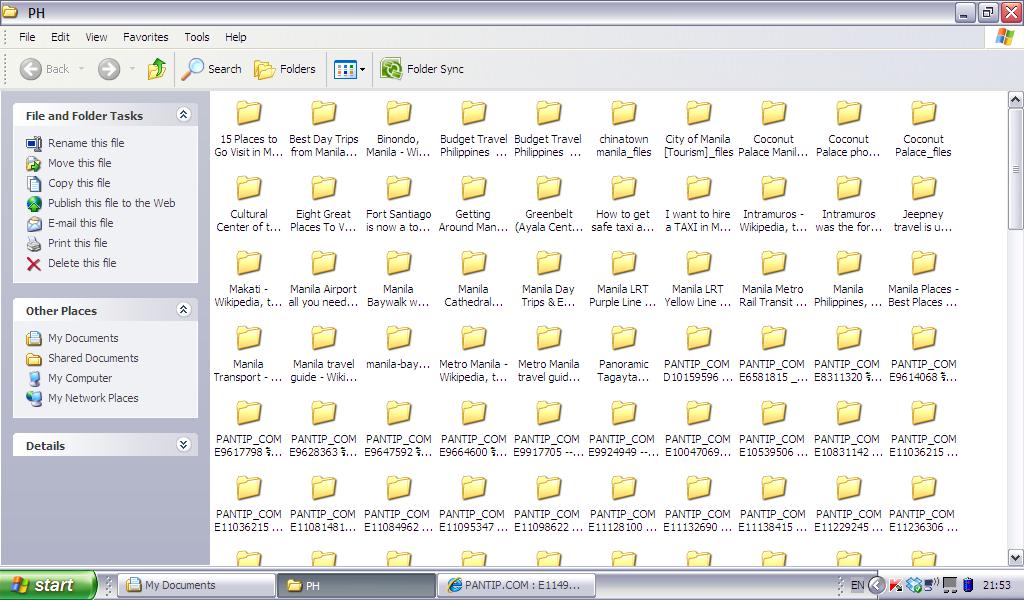Image resolution: width=1024 pixels, height=600 pixels.
Task: Collapse the Other Places panel
Action: point(184,310)
